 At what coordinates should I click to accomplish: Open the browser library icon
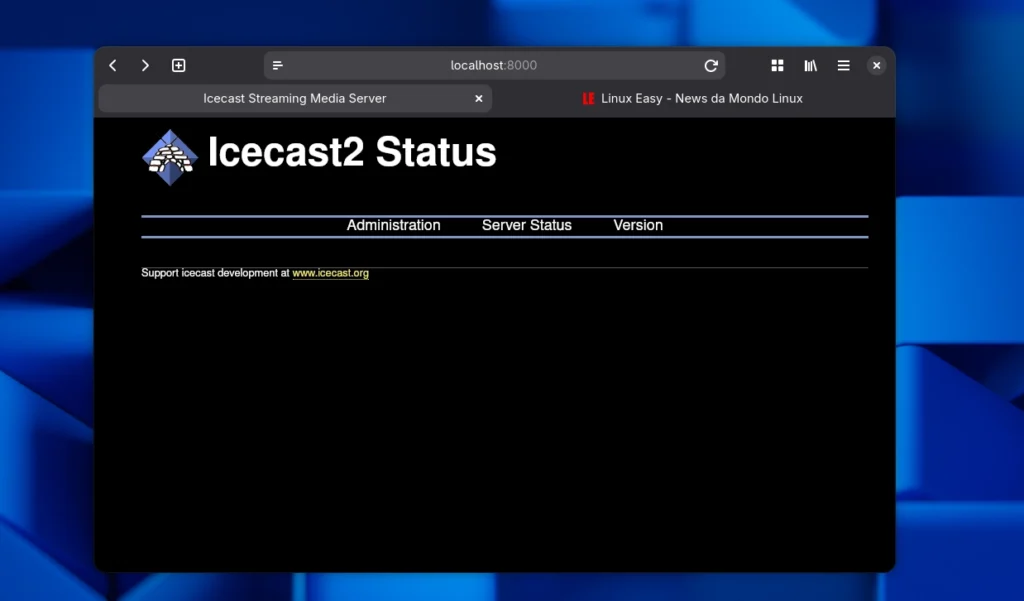[810, 65]
